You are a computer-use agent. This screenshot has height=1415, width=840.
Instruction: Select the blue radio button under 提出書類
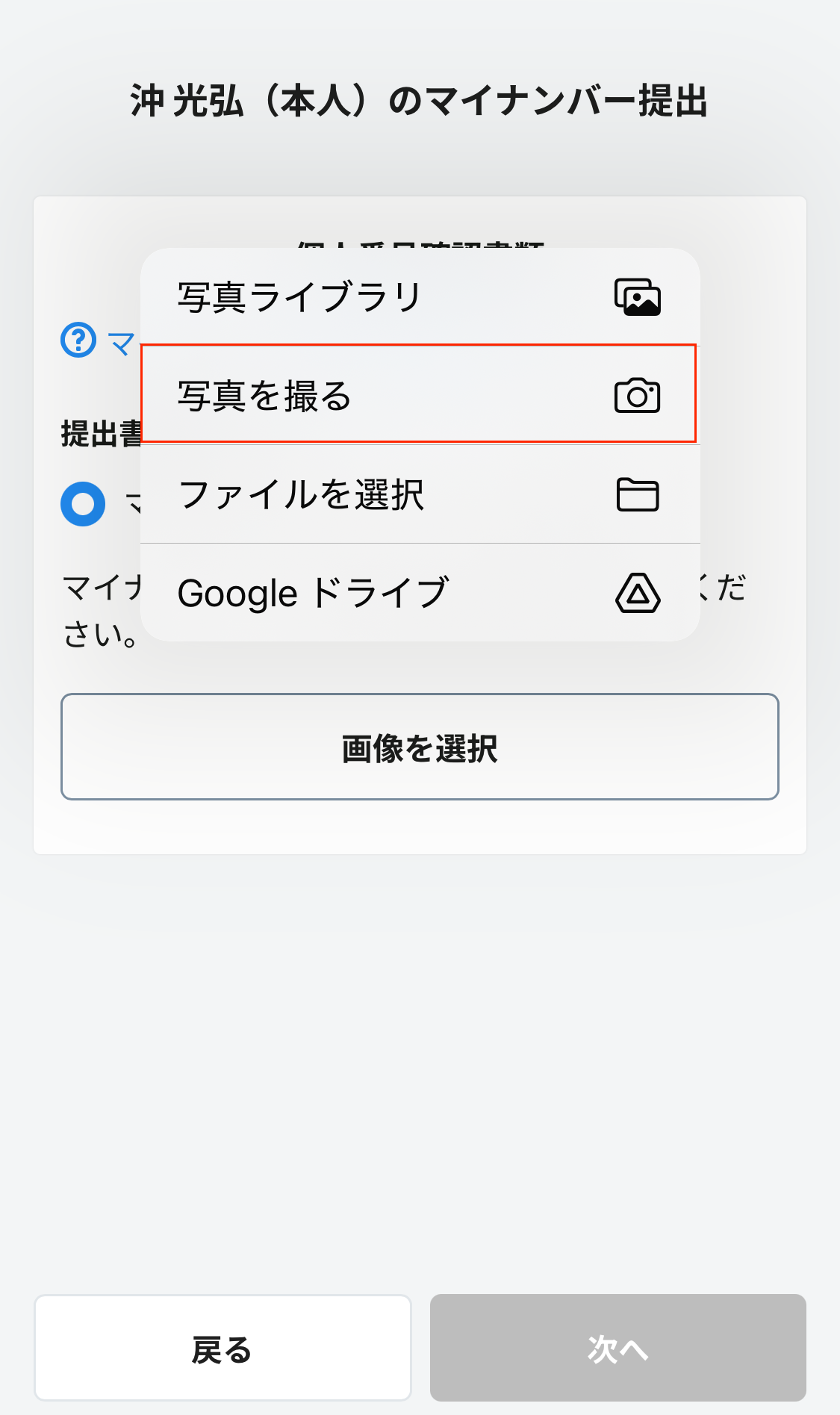coord(83,504)
